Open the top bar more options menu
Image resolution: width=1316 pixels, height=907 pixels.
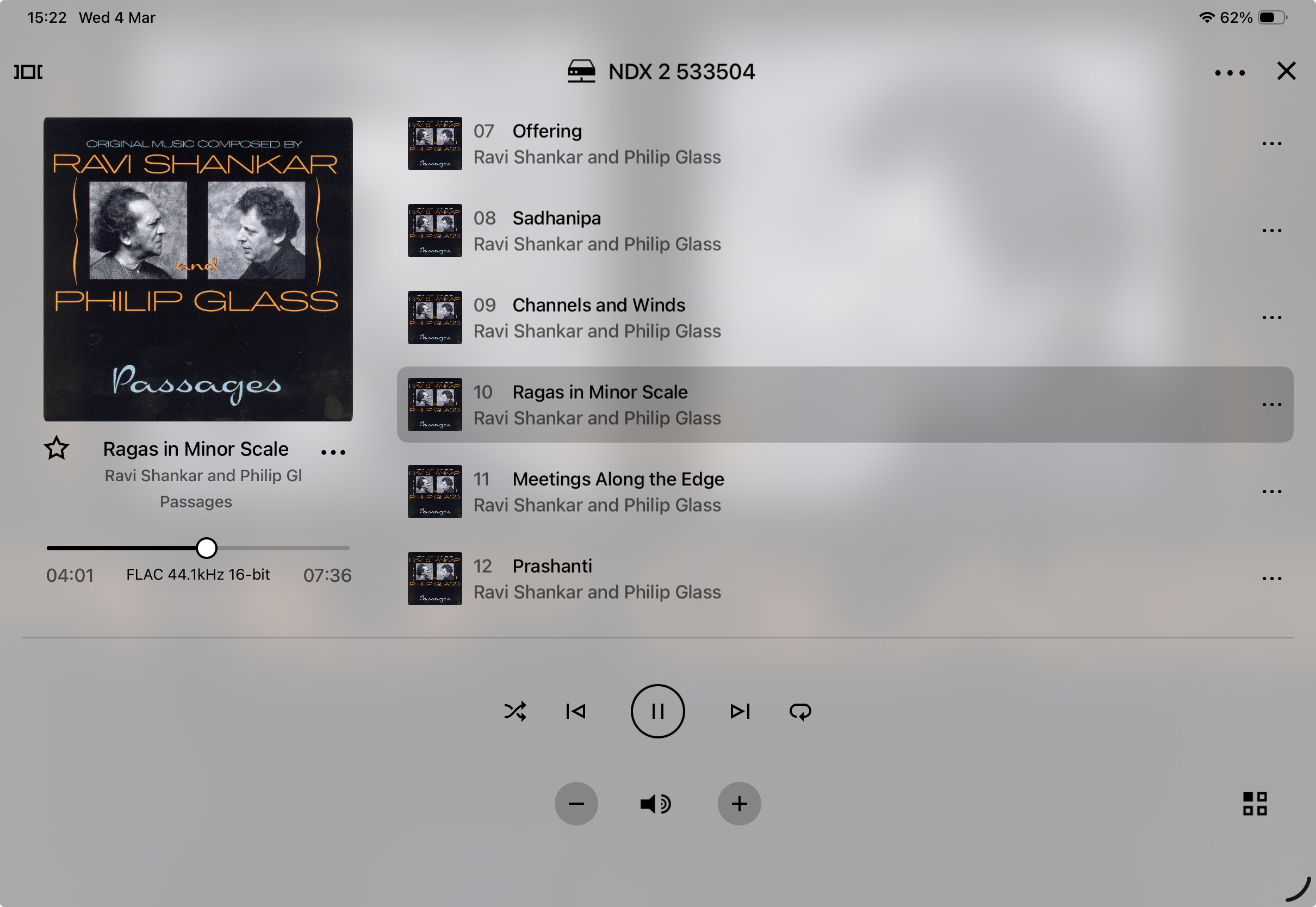(x=1230, y=73)
